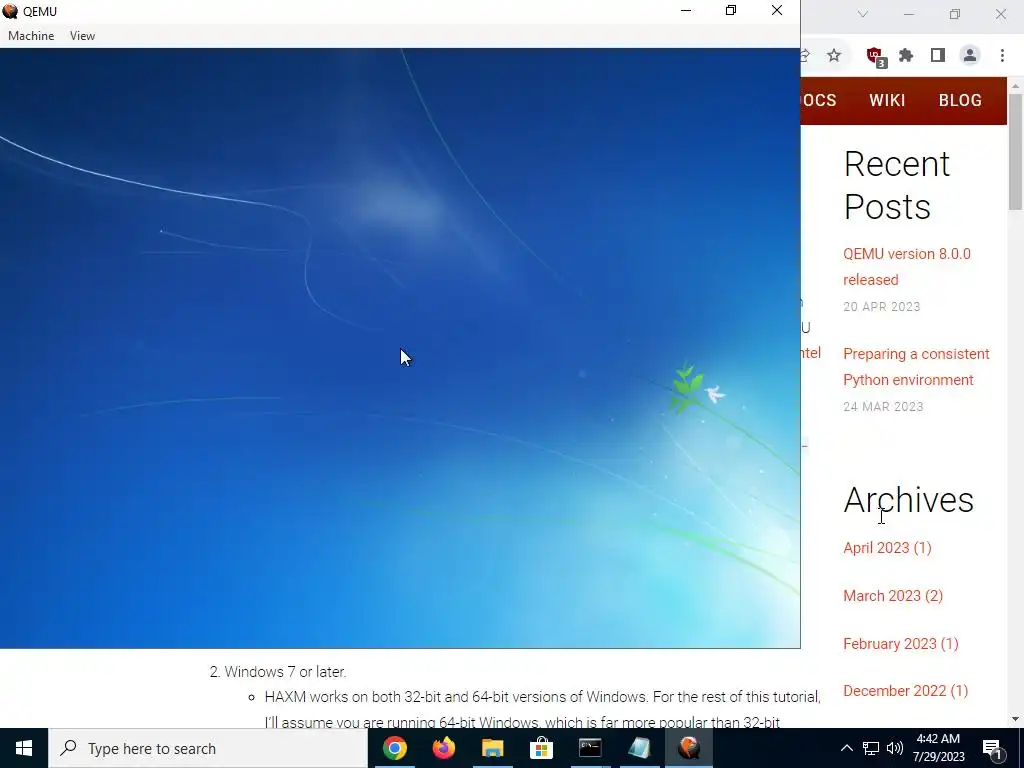Open the notification center icon
Screen dimensions: 1024x768
[993, 748]
